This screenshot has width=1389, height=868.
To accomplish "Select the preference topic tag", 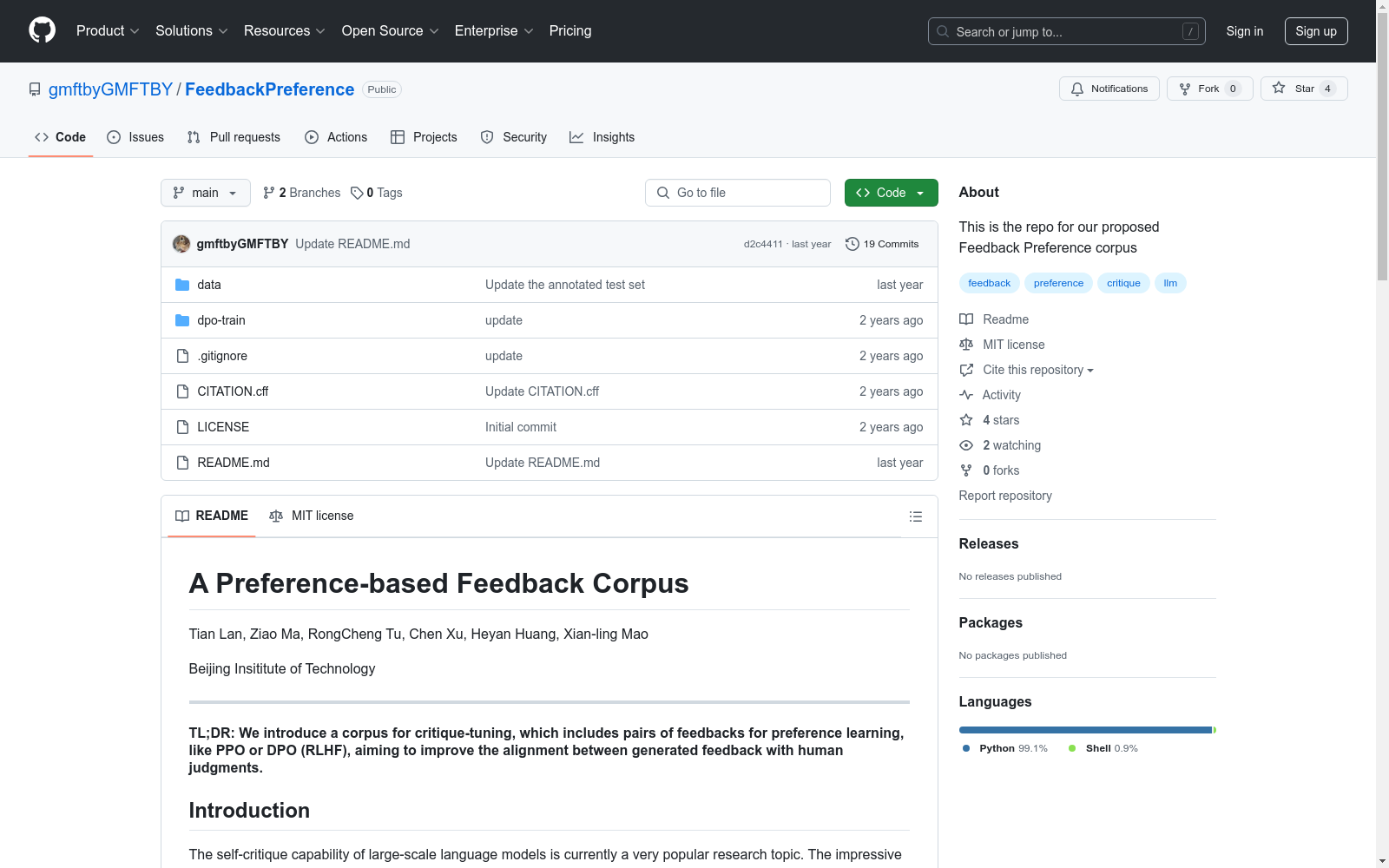I will point(1058,283).
